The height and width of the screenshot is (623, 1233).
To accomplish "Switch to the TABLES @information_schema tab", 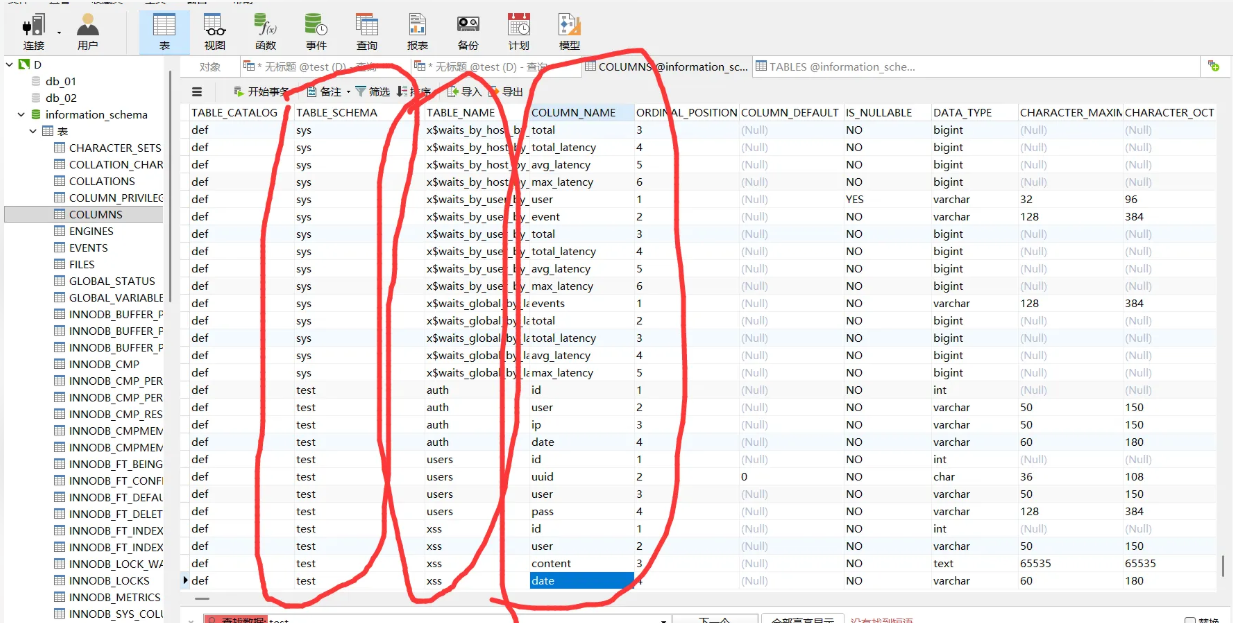I will click(840, 67).
